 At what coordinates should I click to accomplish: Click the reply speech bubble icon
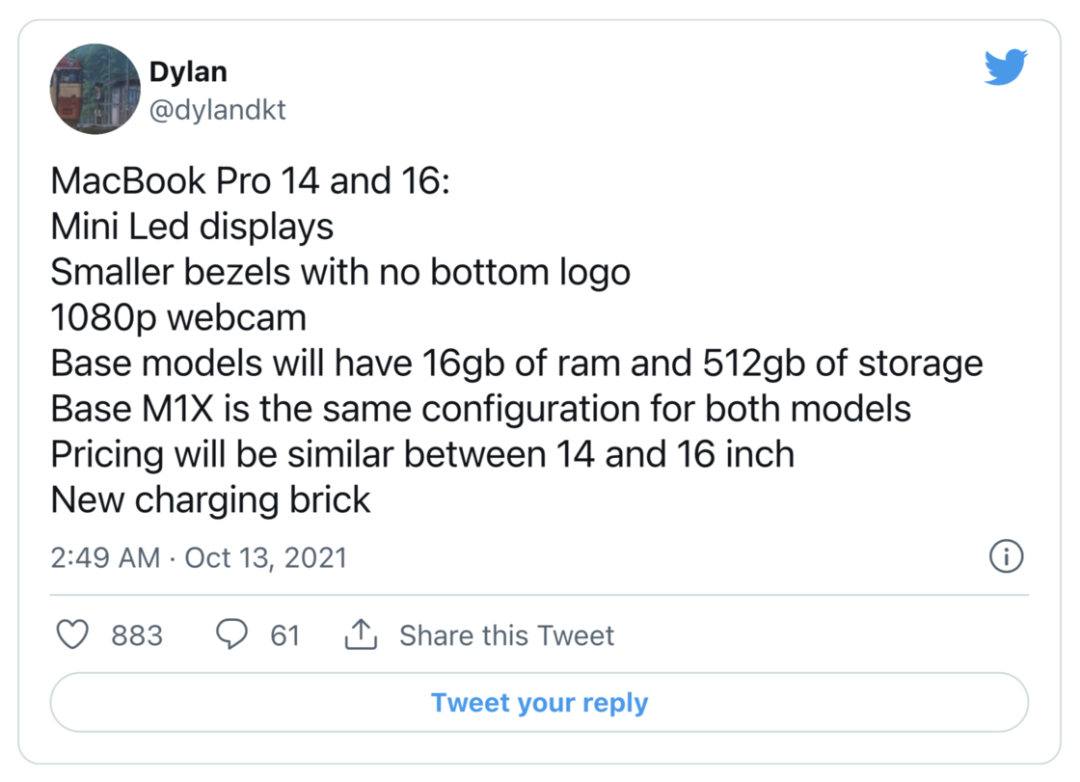click(x=232, y=635)
